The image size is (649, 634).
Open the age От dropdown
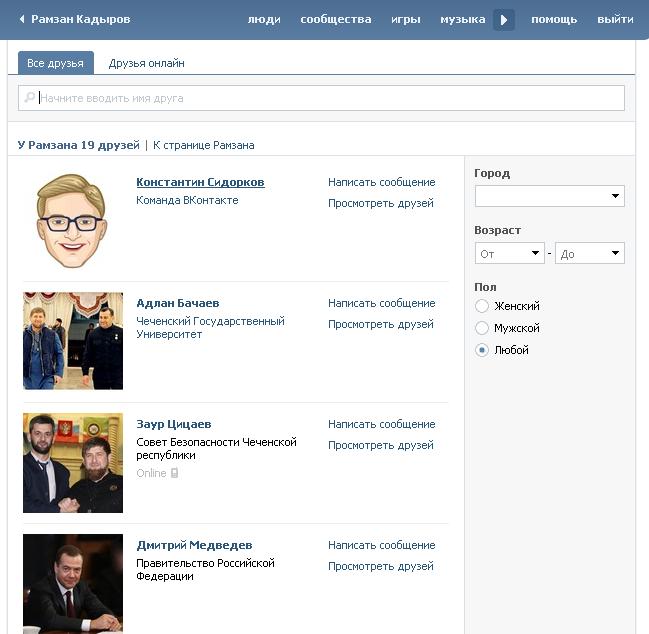pos(510,253)
